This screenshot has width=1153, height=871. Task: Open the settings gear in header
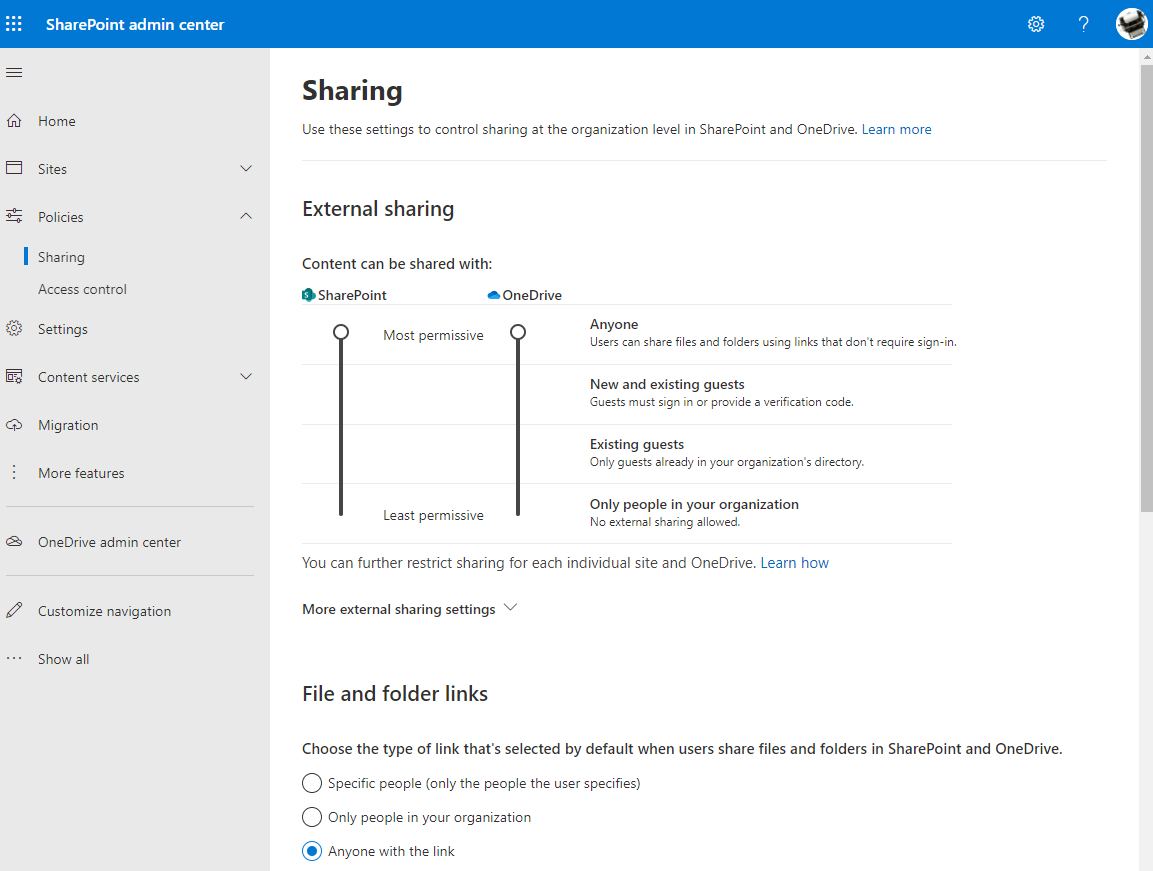pos(1036,24)
